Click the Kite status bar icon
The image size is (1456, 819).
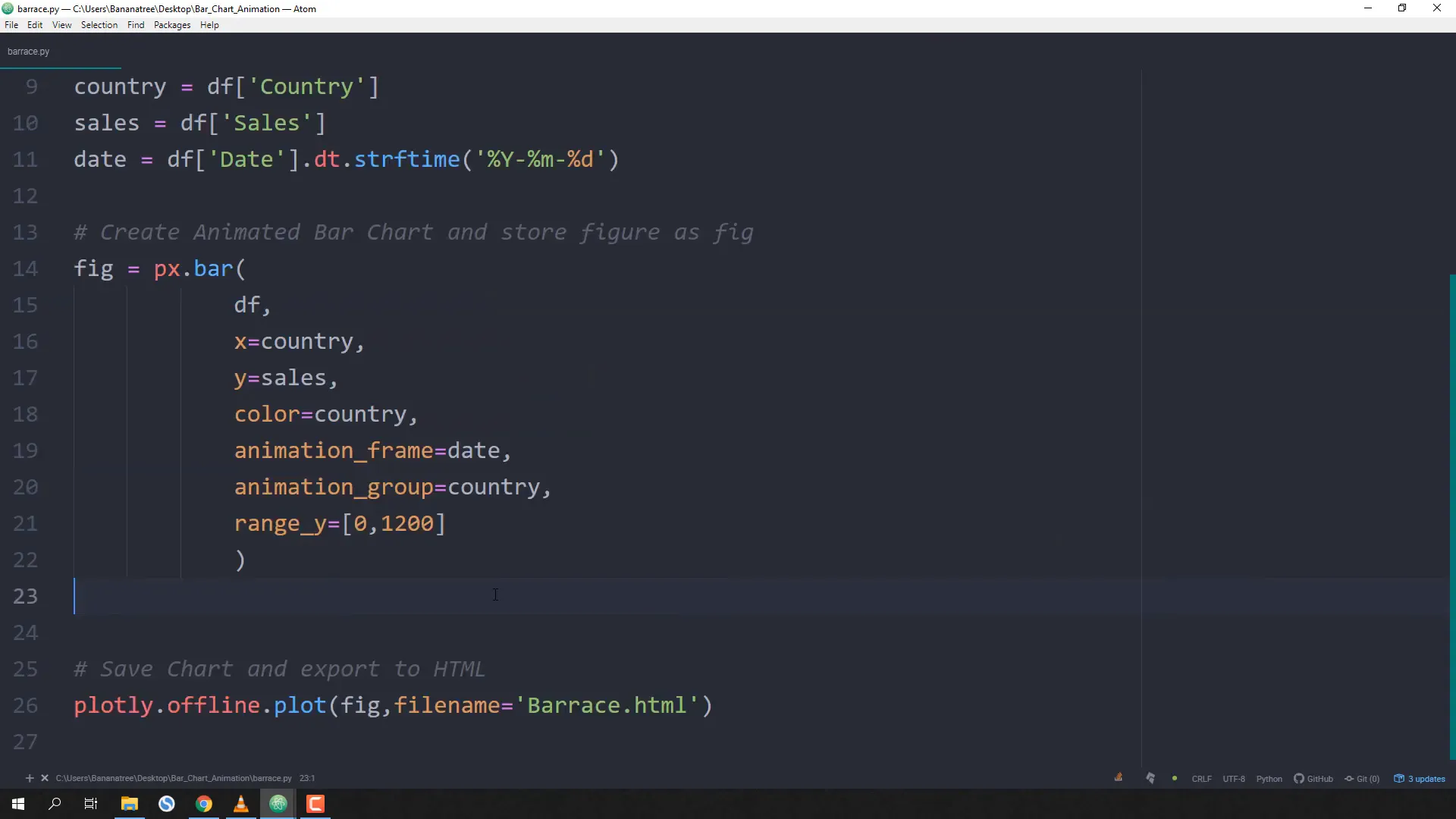[x=1150, y=778]
